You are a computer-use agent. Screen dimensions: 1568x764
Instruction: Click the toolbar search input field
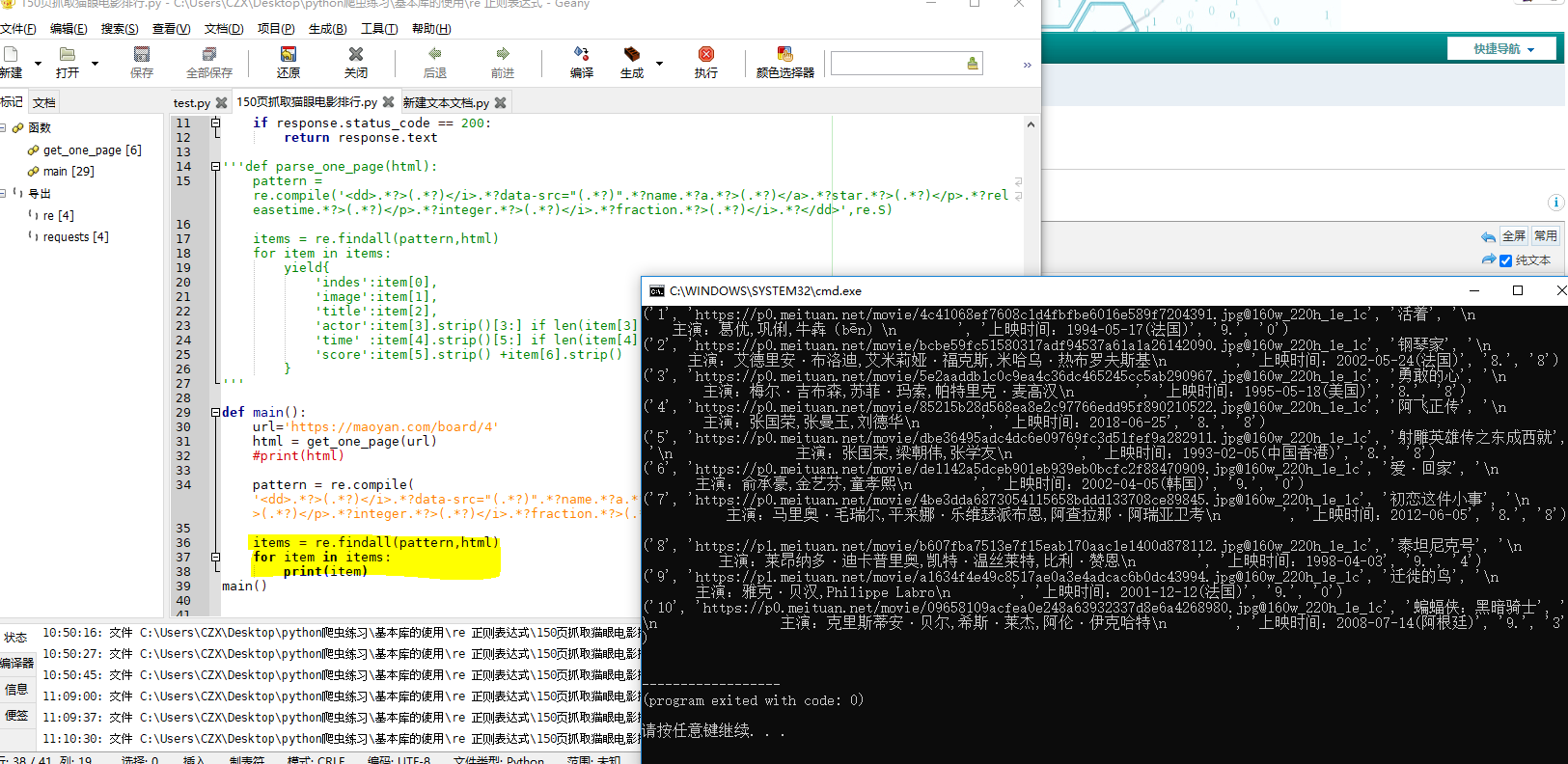pyautogui.click(x=897, y=64)
